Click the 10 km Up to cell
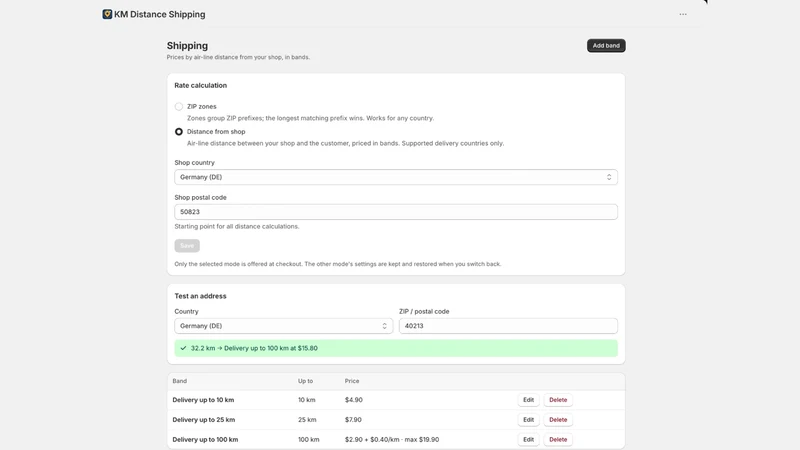This screenshot has height=450, width=800. (307, 400)
